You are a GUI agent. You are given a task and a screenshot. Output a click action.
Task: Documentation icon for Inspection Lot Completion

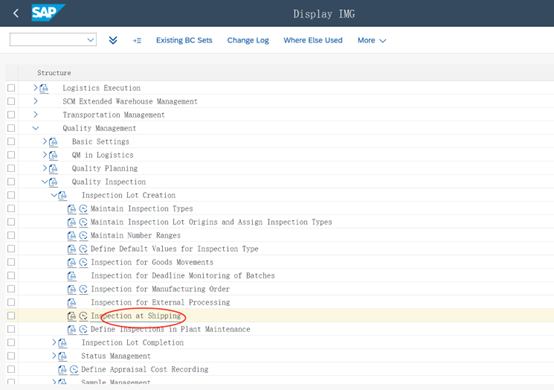62,343
